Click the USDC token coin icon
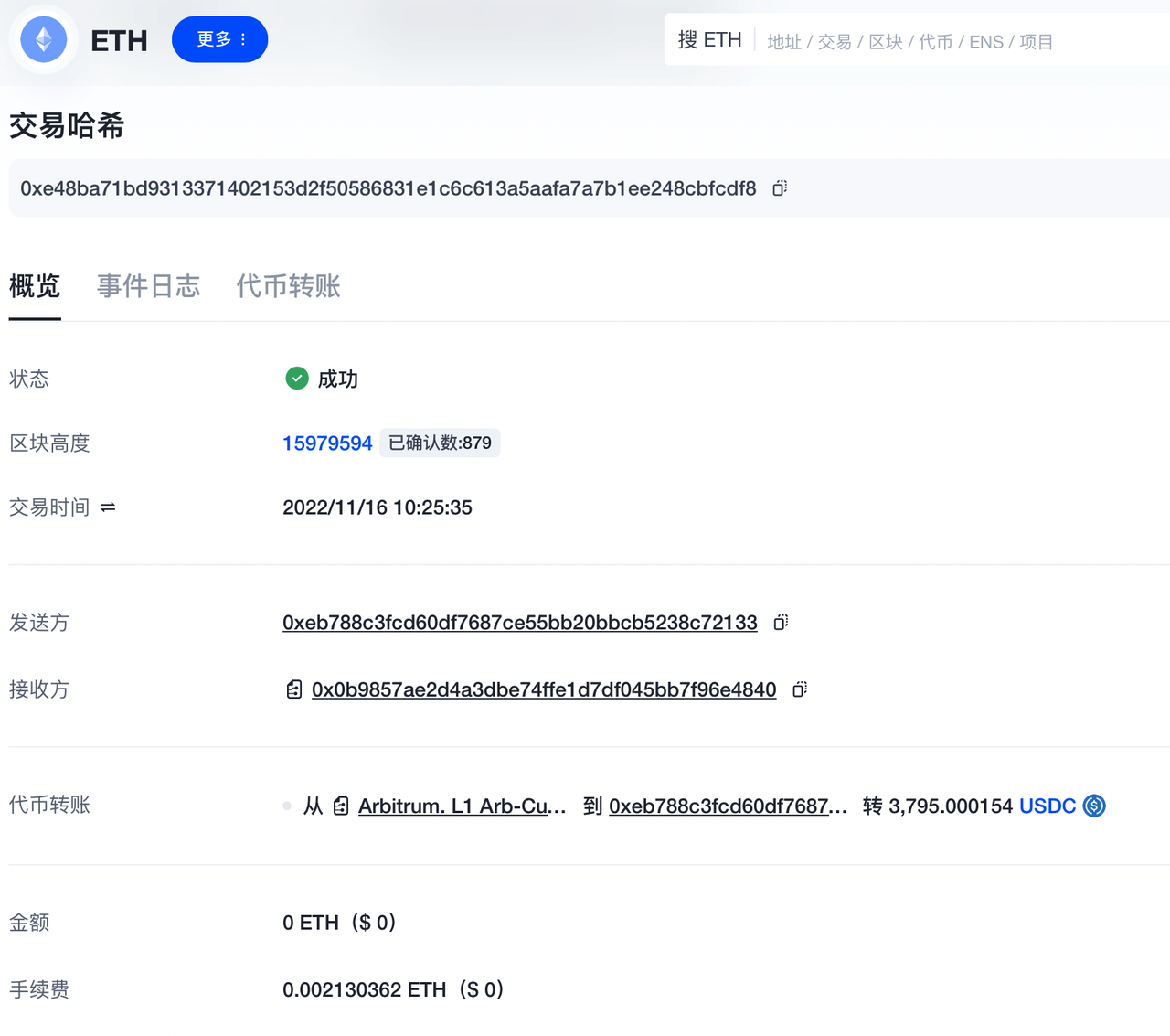The height and width of the screenshot is (1036, 1170). [1094, 806]
